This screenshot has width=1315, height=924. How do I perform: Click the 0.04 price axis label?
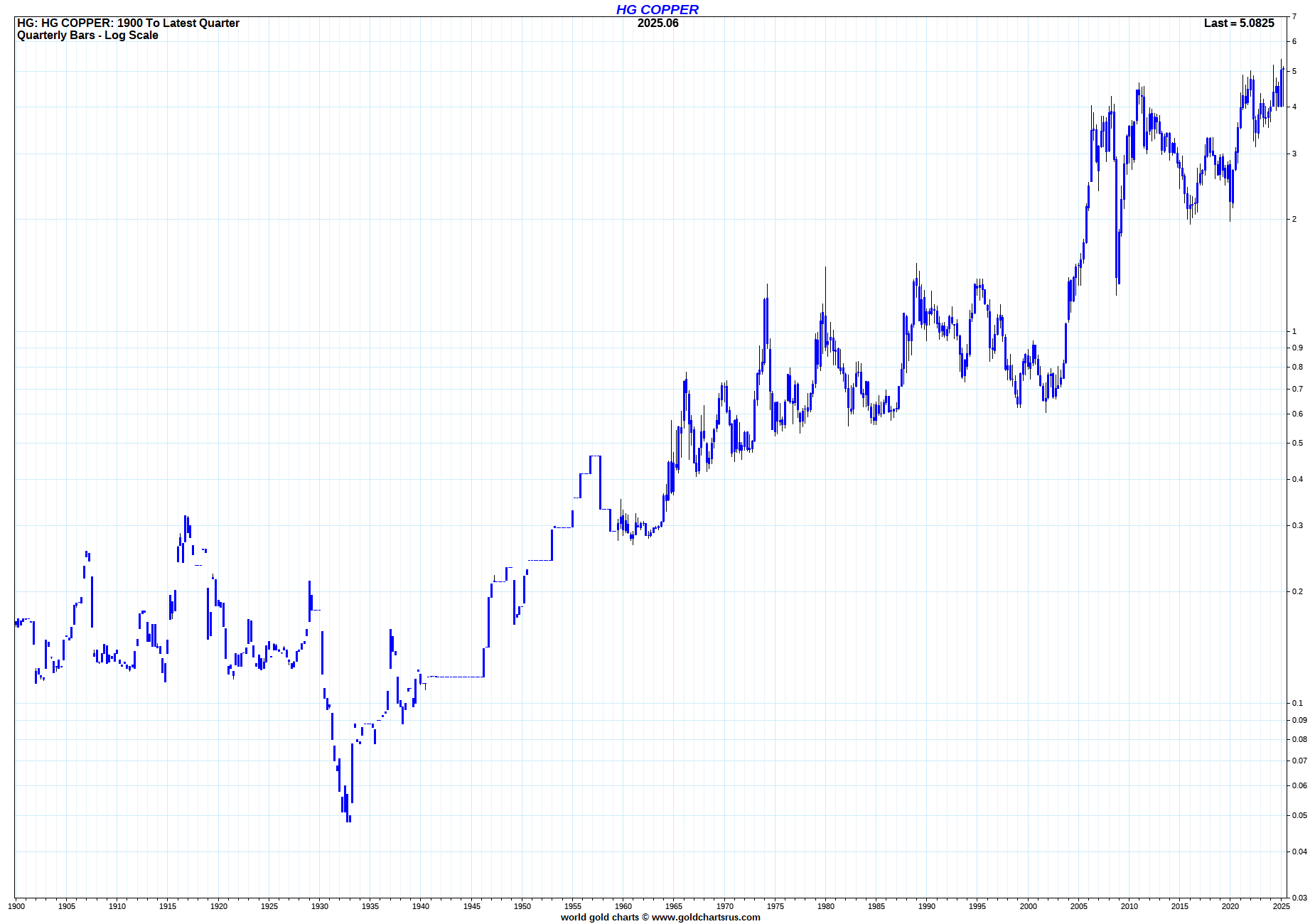(1299, 852)
